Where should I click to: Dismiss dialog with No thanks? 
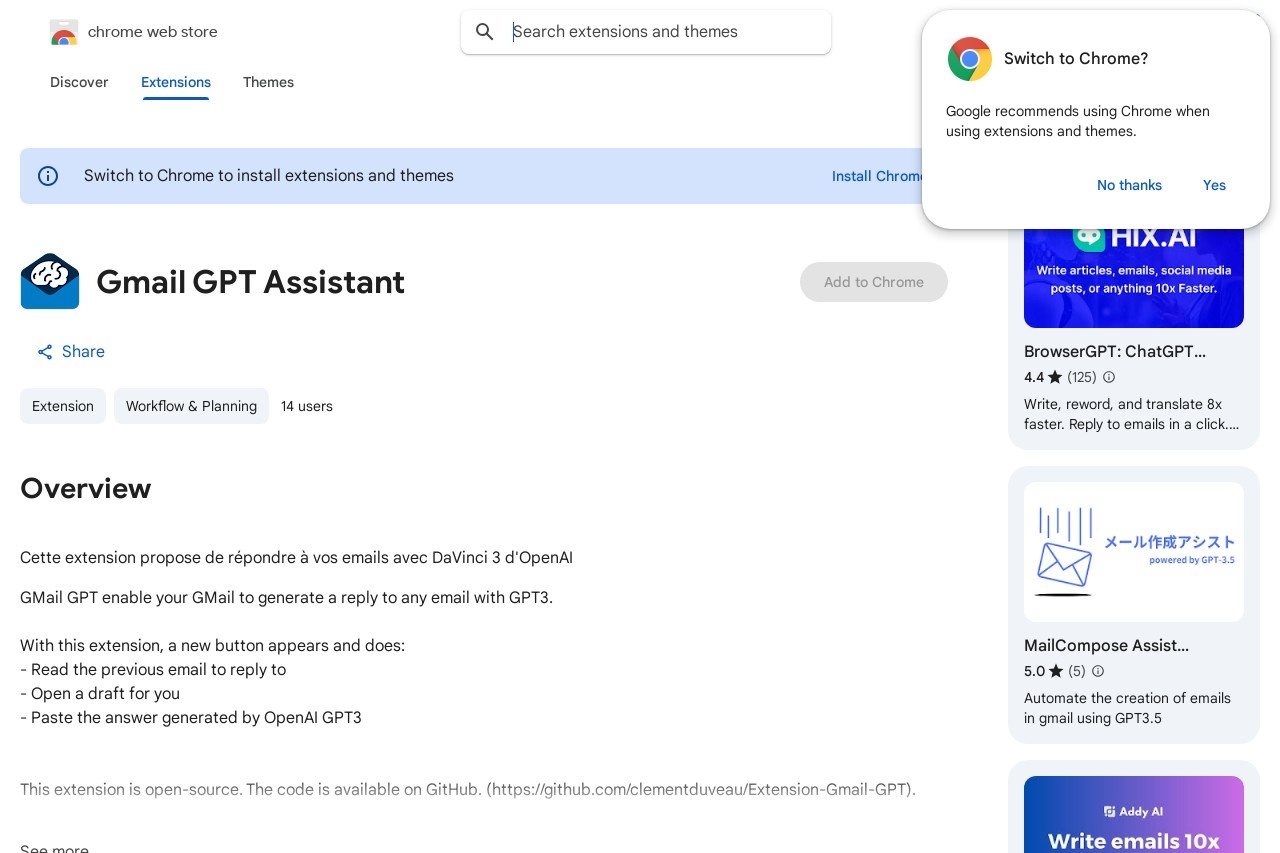pyautogui.click(x=1129, y=185)
